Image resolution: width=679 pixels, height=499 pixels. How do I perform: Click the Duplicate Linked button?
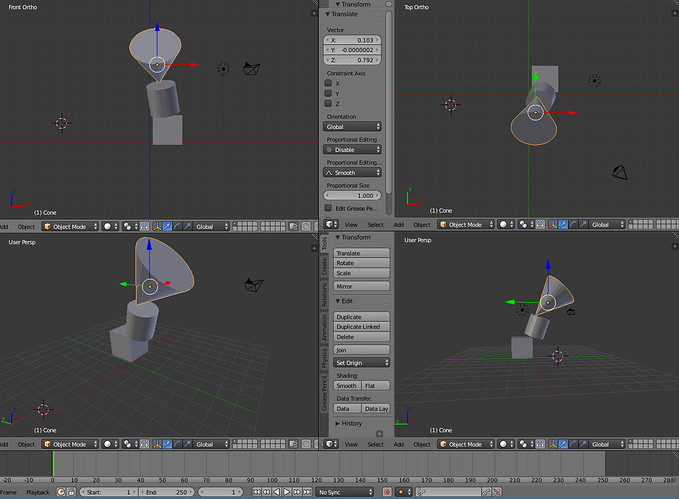pyautogui.click(x=361, y=327)
